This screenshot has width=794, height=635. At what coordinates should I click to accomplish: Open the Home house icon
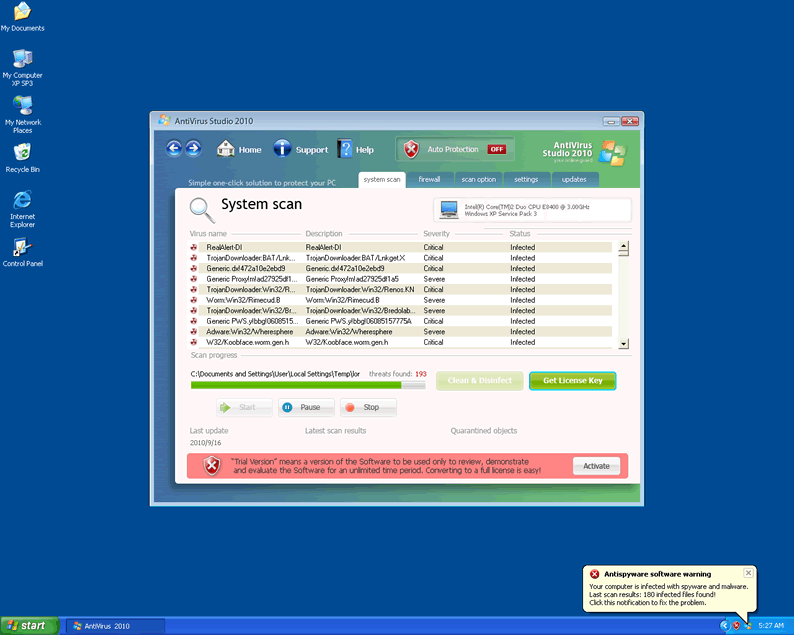[226, 149]
